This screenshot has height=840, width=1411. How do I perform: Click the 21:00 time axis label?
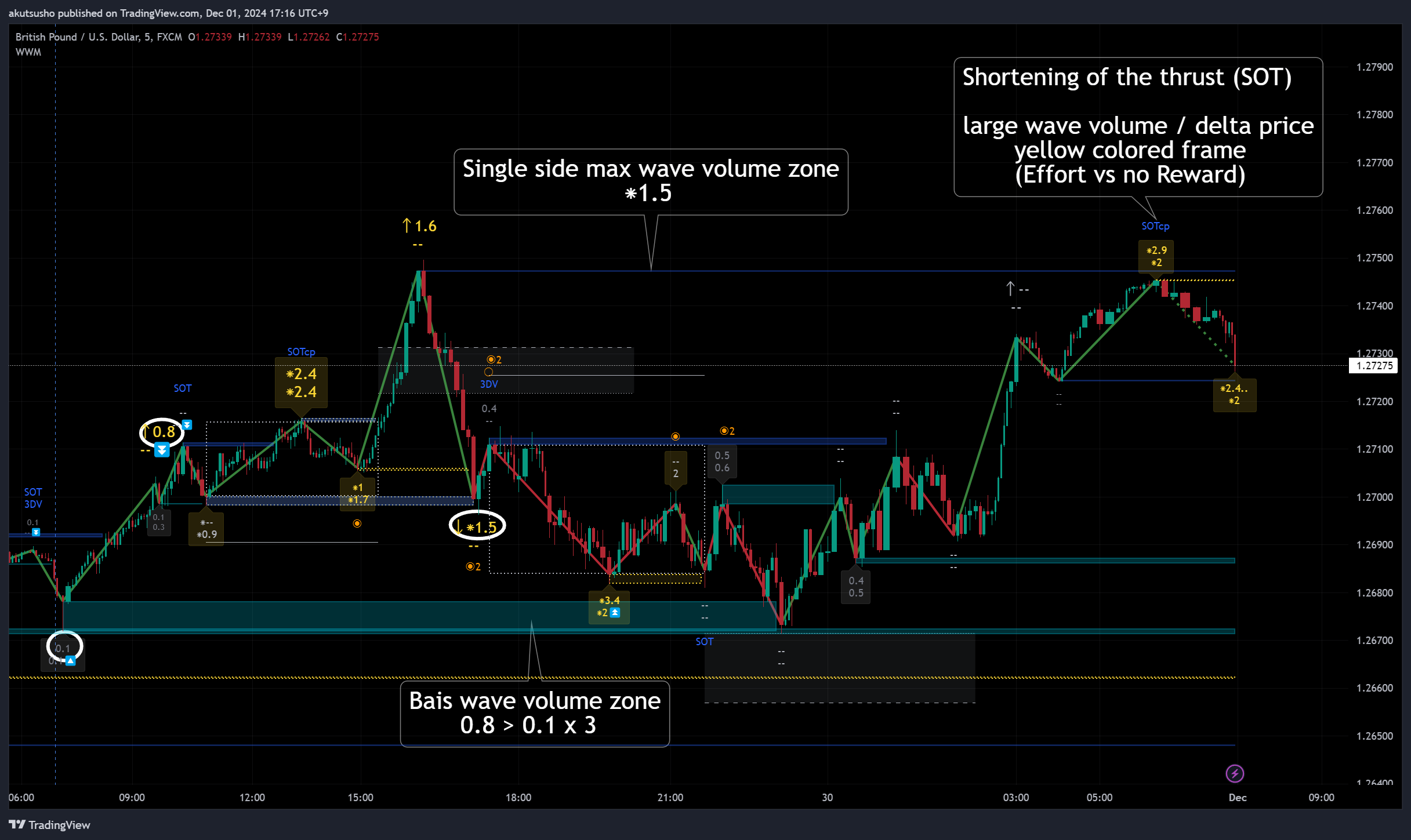tap(670, 798)
